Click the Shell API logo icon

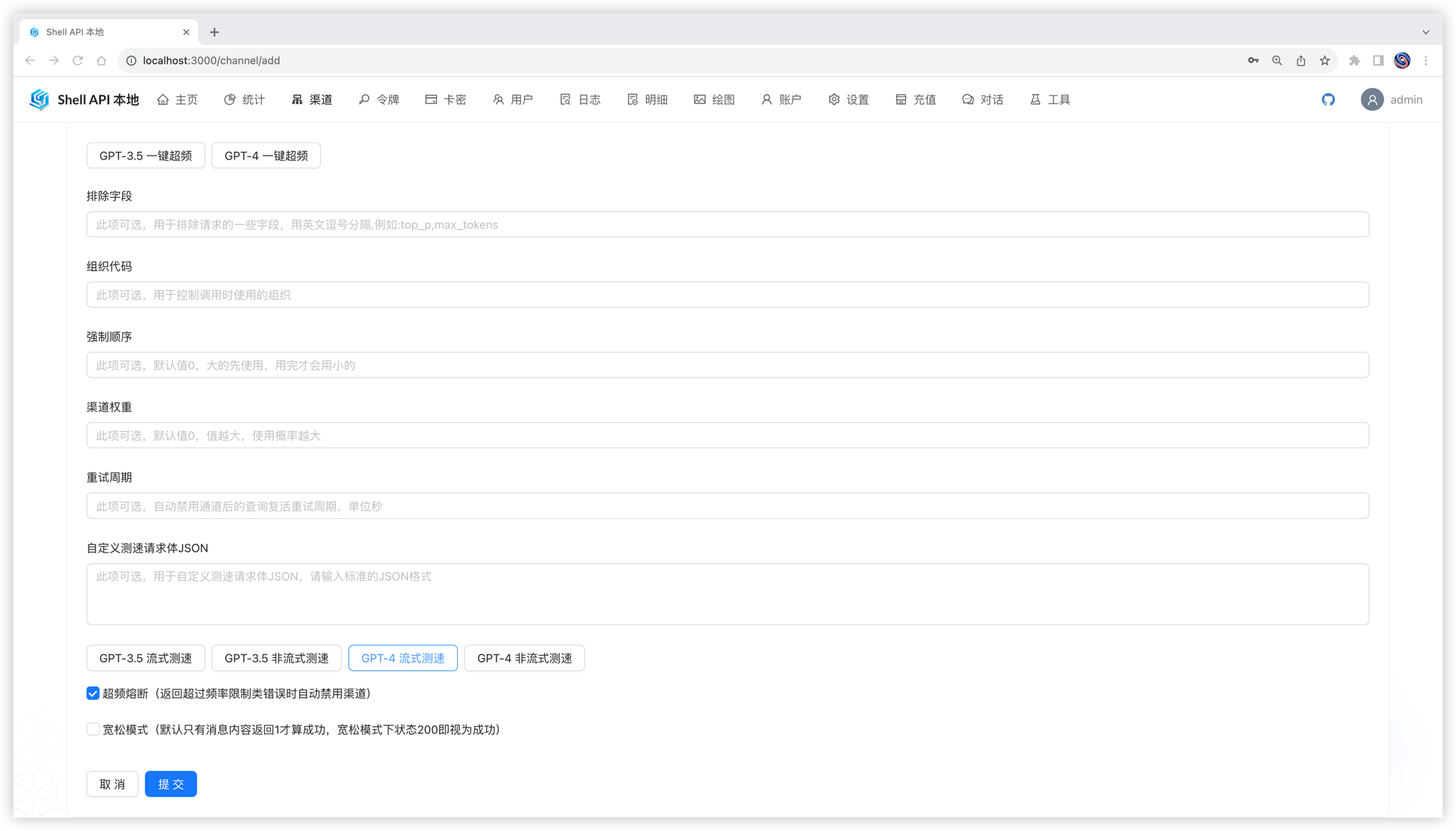pos(39,100)
